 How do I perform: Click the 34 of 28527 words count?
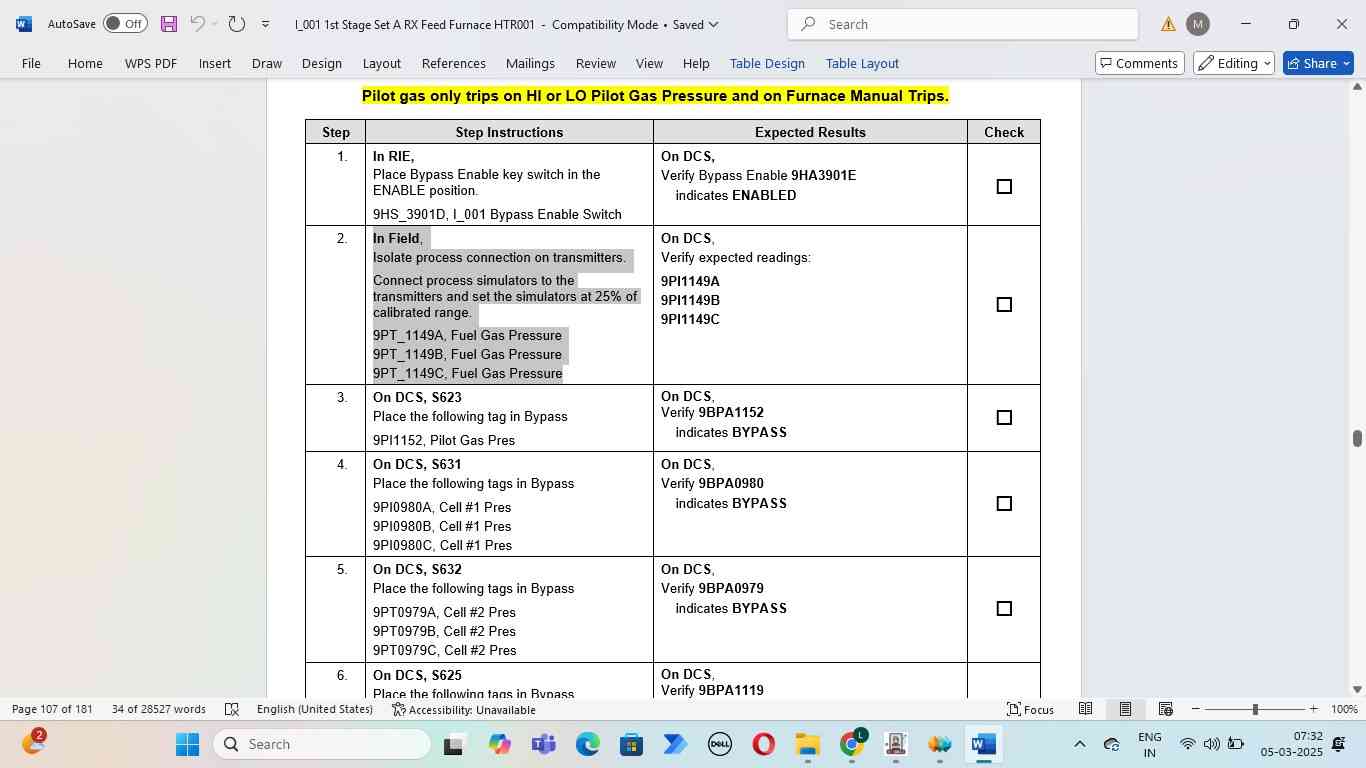(x=159, y=709)
